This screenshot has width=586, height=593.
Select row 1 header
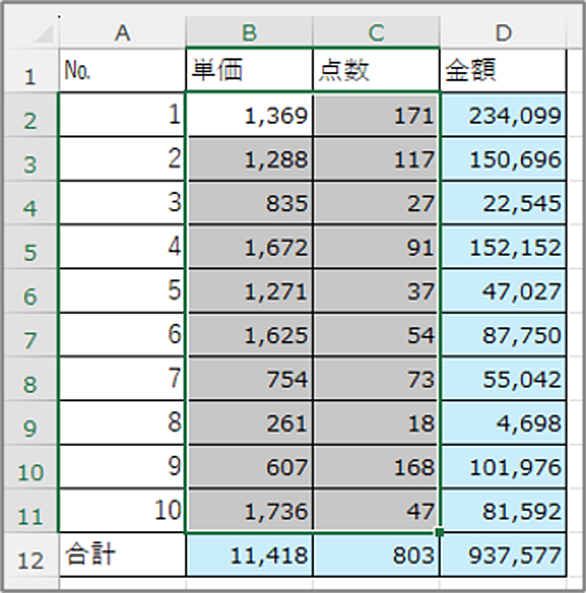30,71
